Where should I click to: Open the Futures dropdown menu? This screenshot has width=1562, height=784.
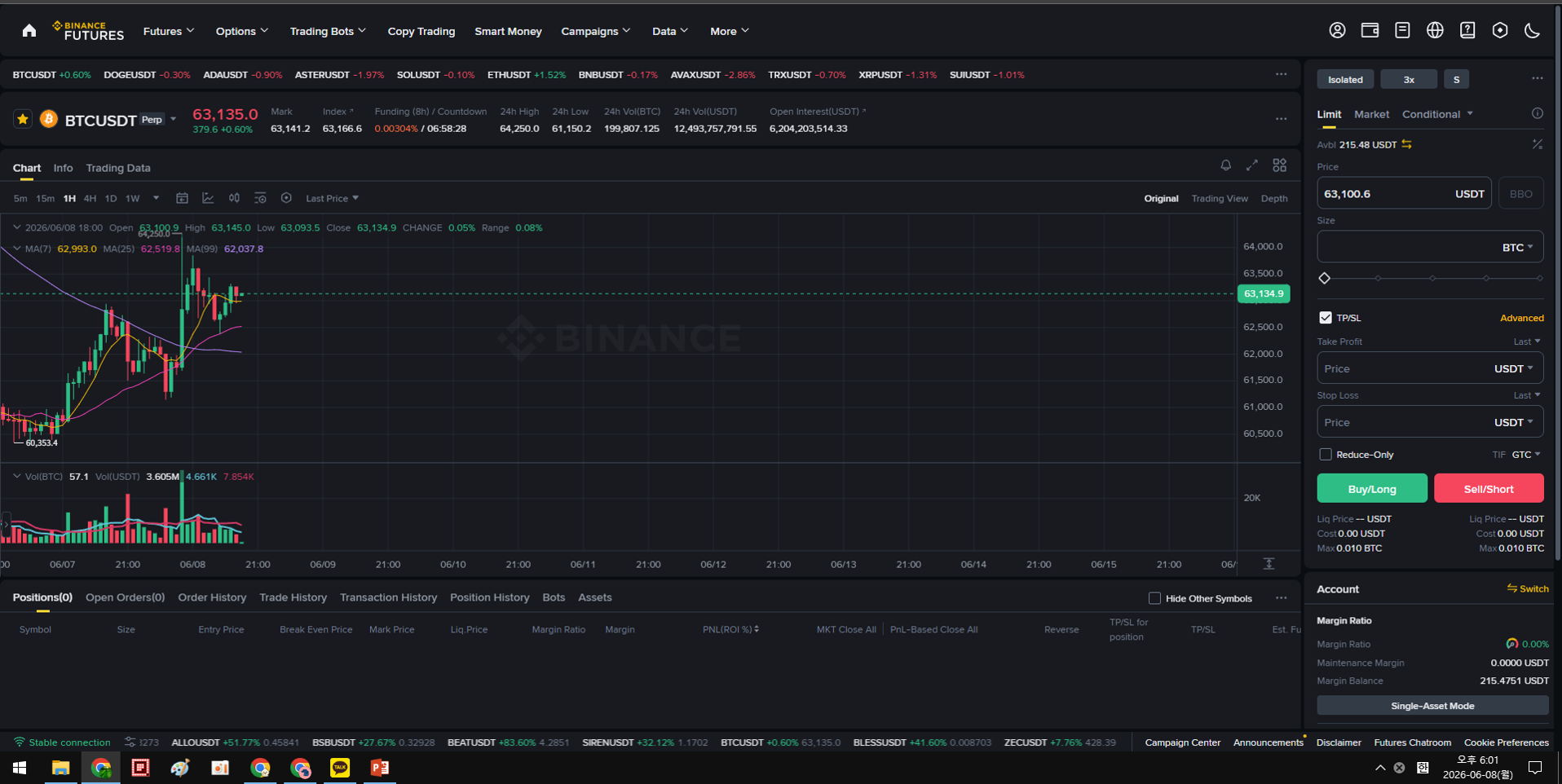169,31
